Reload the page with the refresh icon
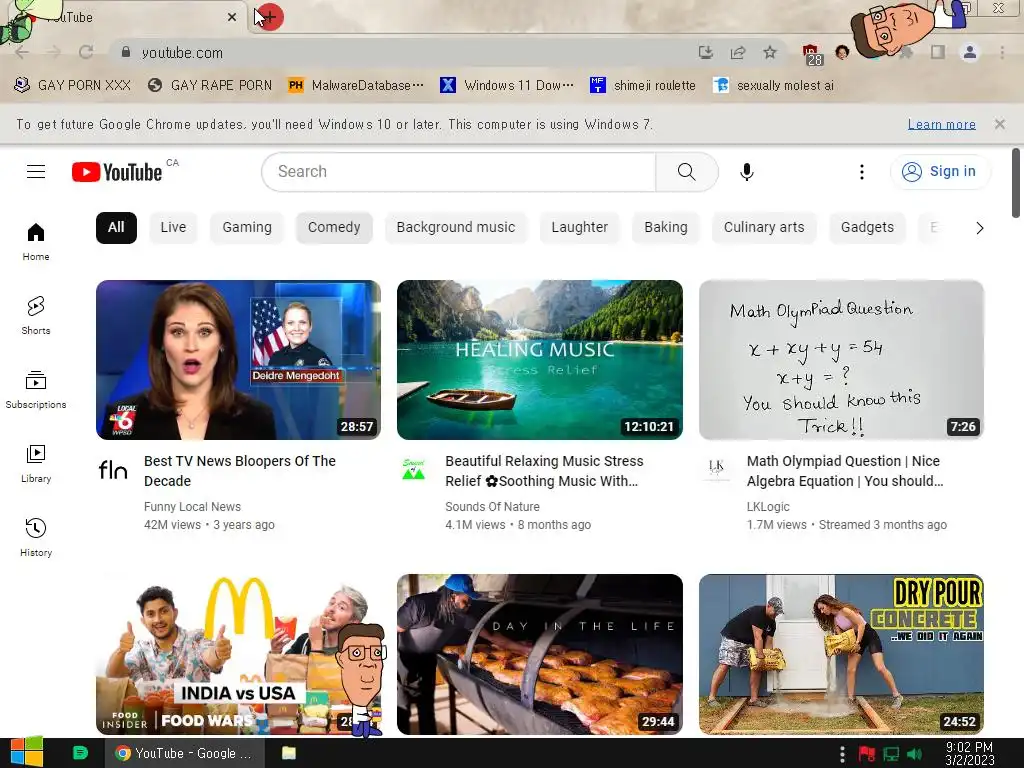The height and width of the screenshot is (768, 1024). click(x=86, y=52)
